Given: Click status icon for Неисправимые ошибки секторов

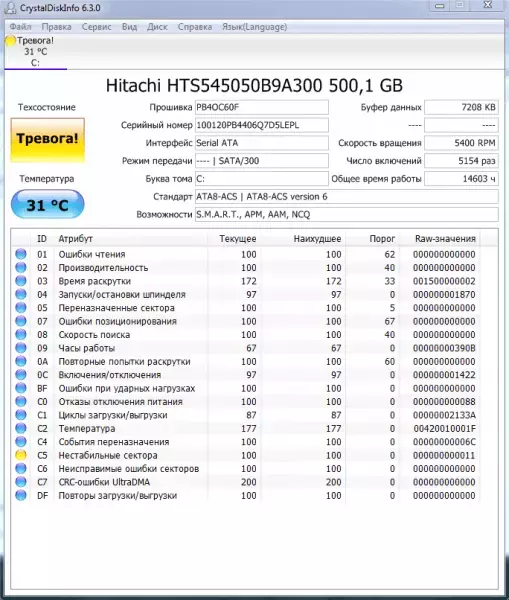Looking at the screenshot, I should point(21,468).
